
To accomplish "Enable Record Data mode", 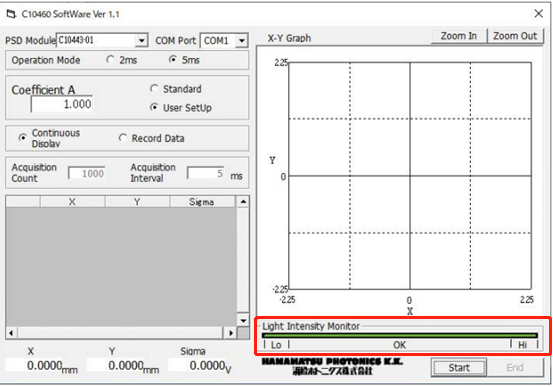I will pos(123,138).
